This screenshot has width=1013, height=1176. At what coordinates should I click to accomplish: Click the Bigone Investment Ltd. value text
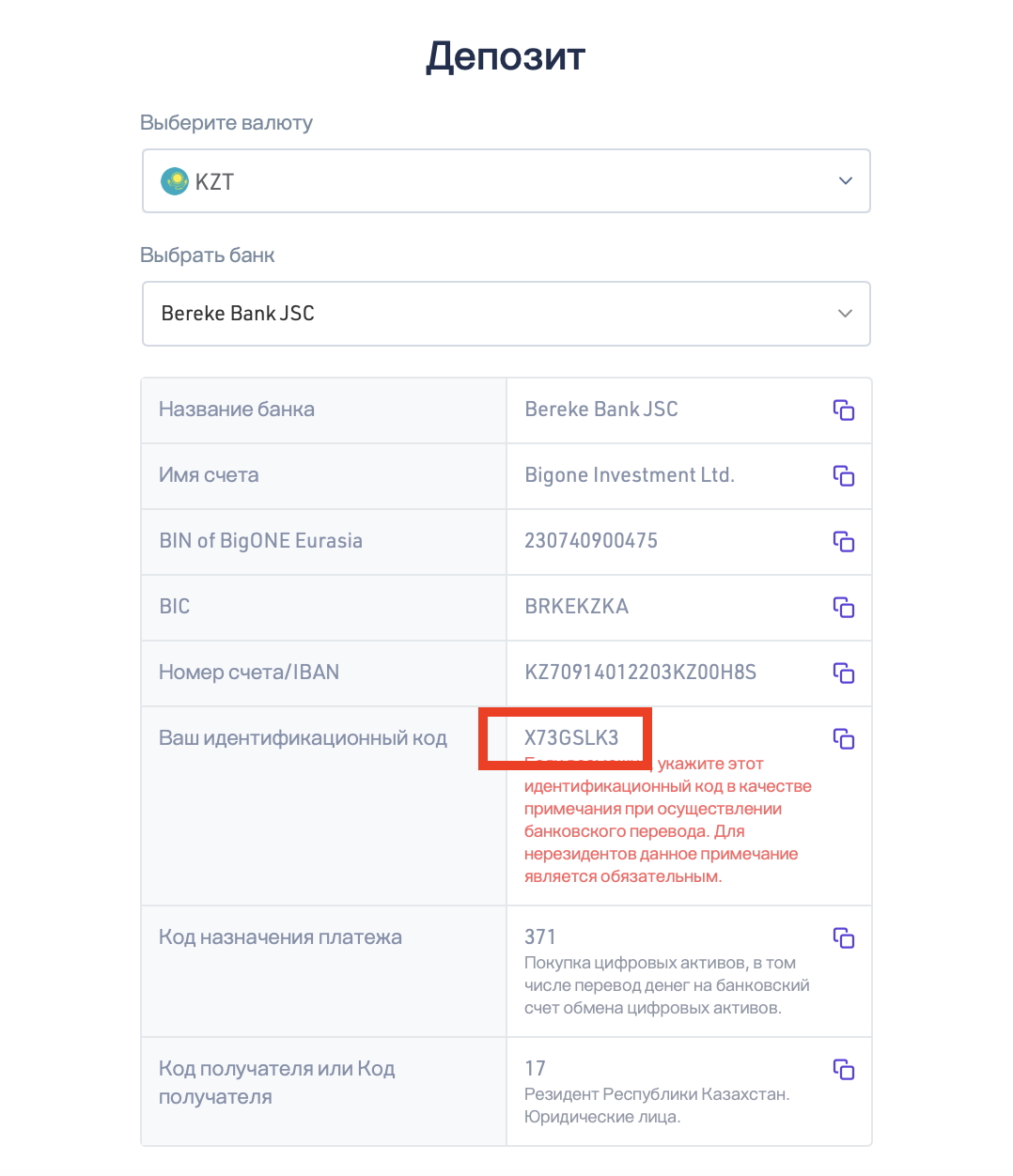[x=630, y=475]
